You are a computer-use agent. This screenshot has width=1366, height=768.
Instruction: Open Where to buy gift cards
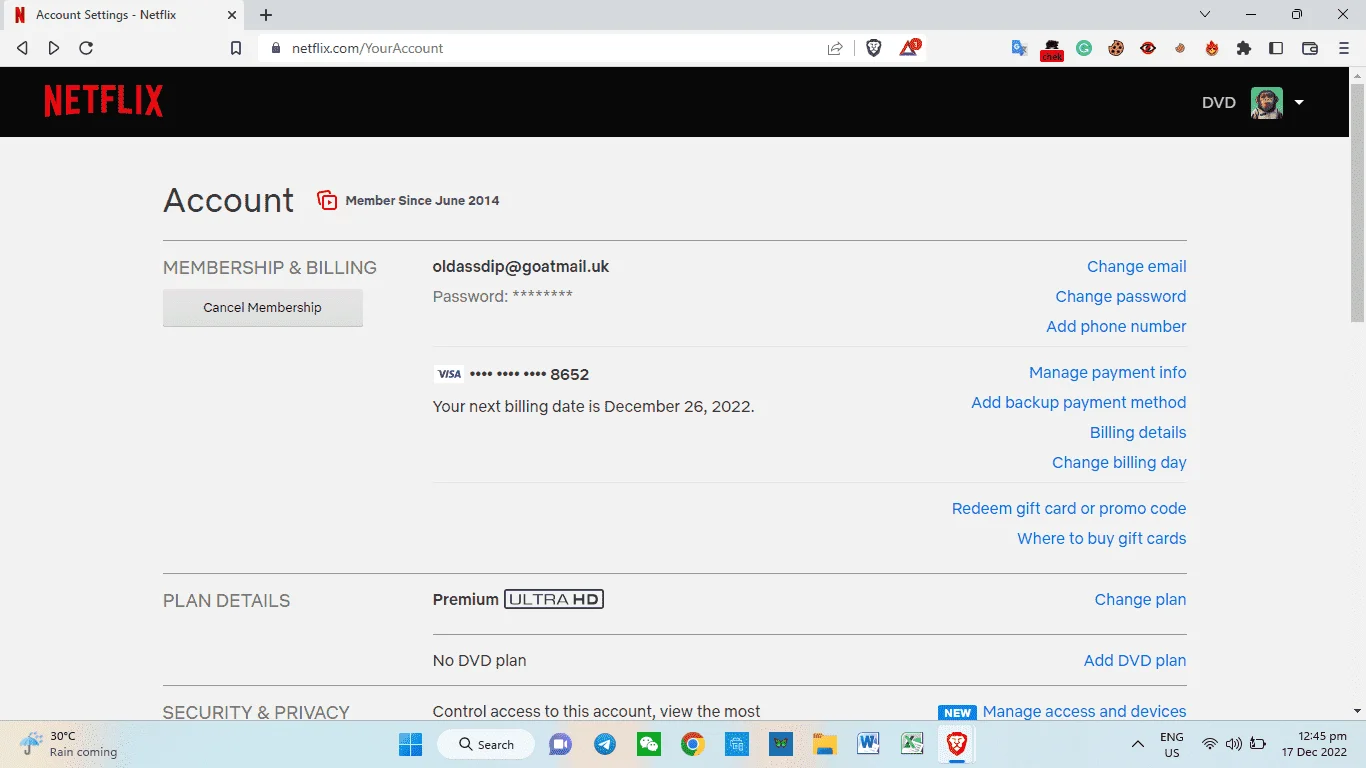pyautogui.click(x=1102, y=538)
